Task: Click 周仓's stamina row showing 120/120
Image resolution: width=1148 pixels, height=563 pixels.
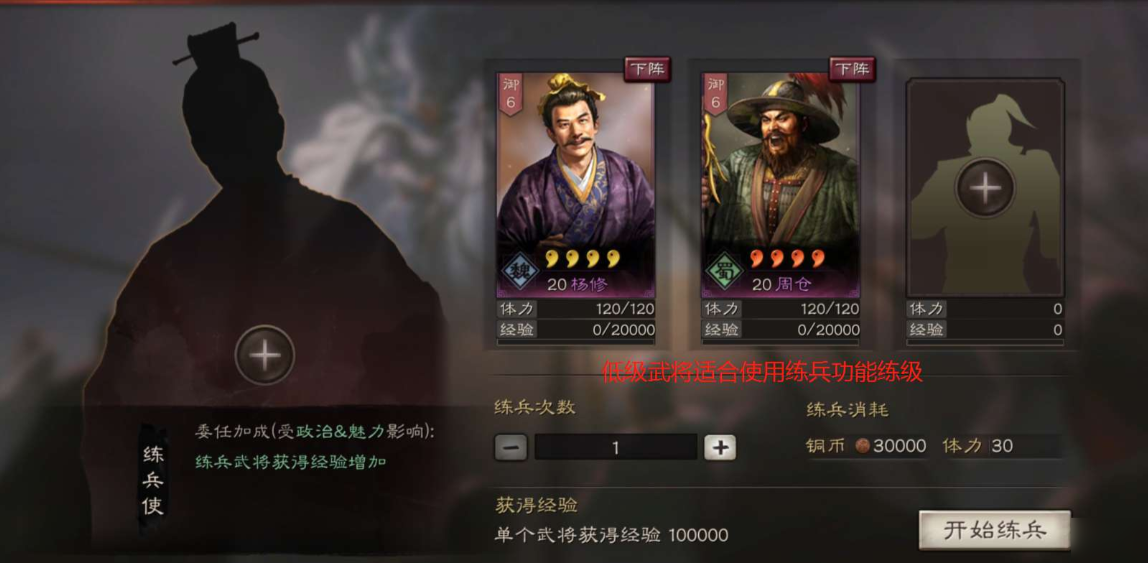Action: click(x=780, y=309)
